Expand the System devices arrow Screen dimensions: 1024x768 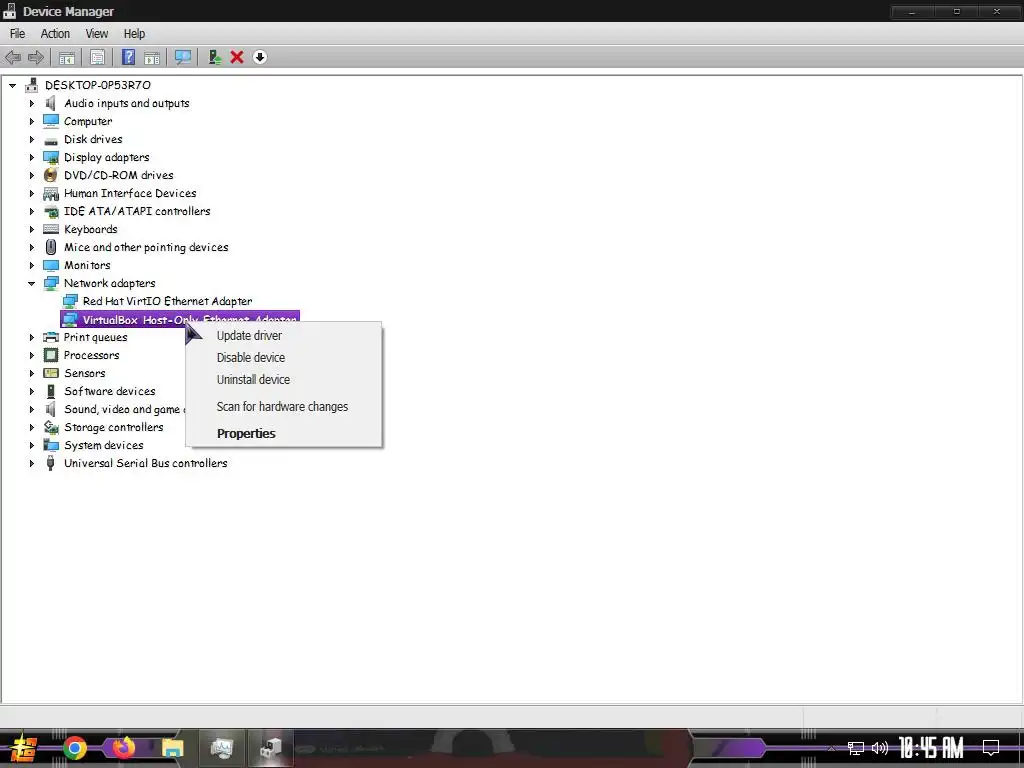[x=31, y=445]
